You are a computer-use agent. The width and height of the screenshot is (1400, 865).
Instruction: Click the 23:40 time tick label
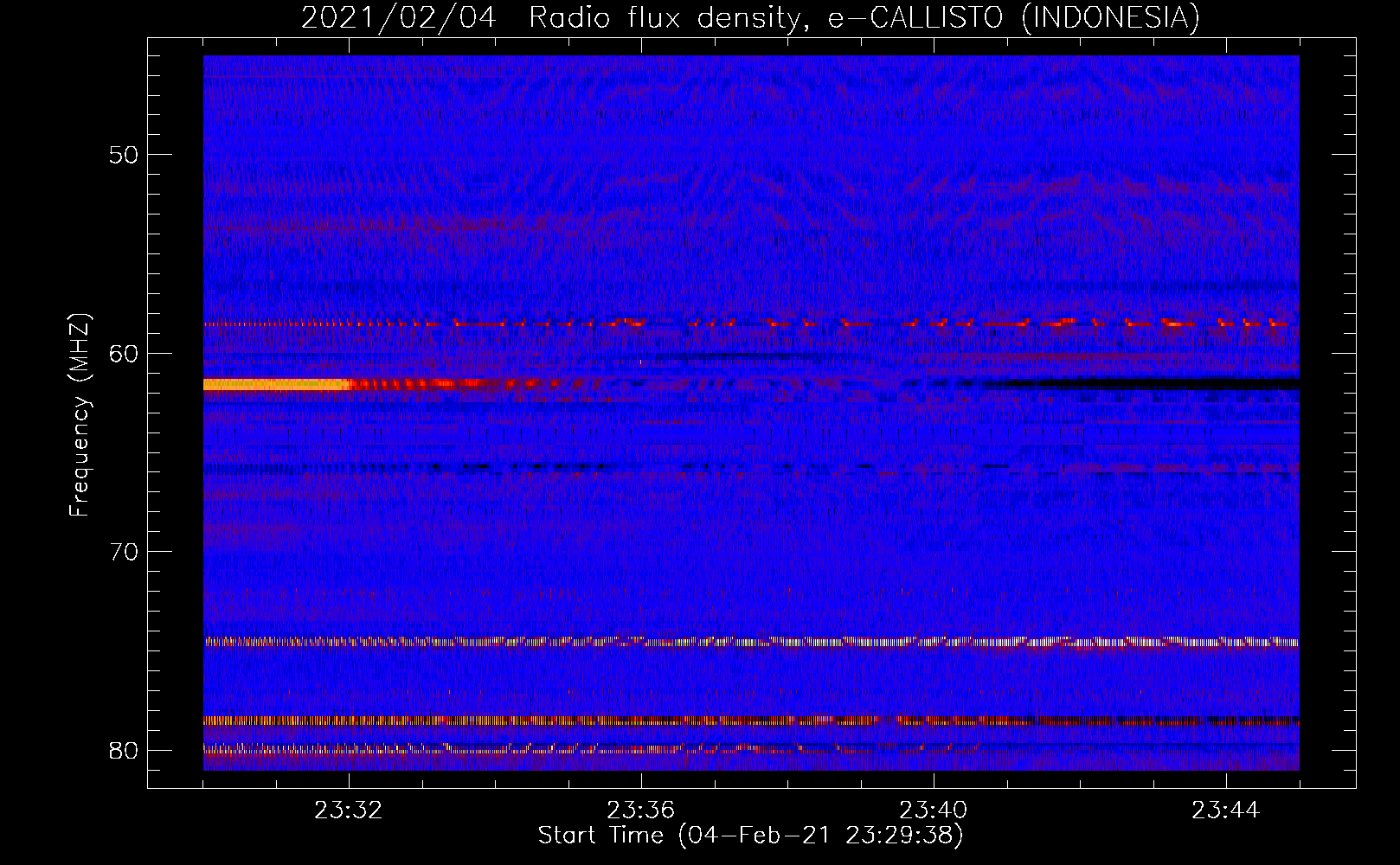934,811
